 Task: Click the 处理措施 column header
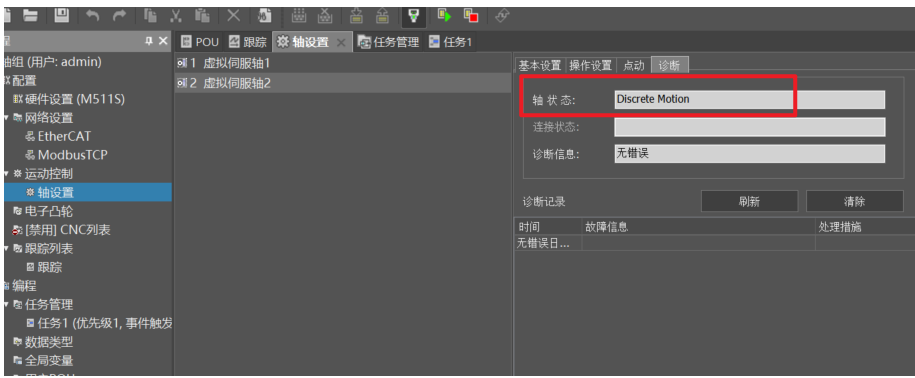click(865, 227)
